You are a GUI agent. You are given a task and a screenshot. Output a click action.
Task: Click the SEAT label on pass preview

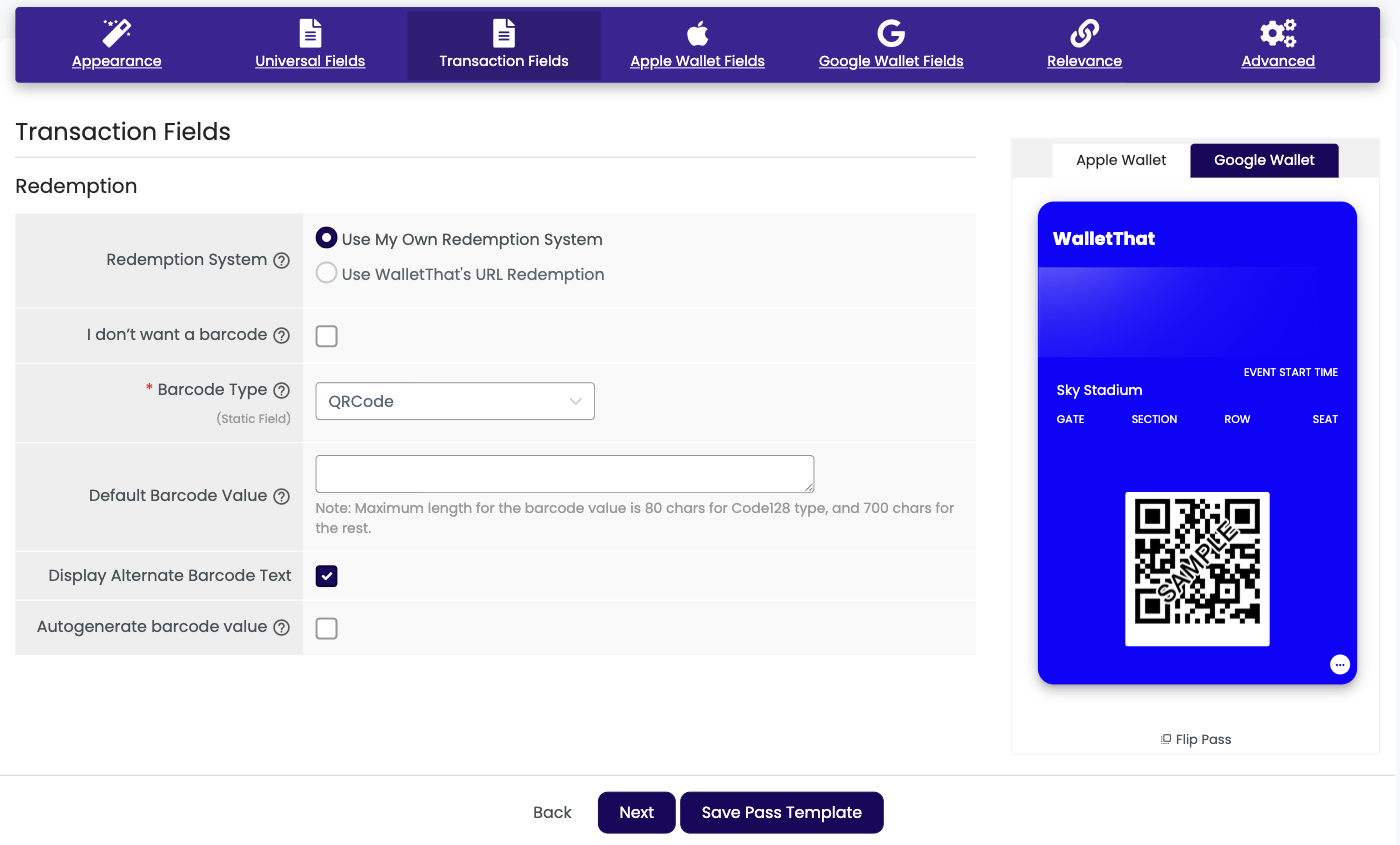click(1325, 419)
